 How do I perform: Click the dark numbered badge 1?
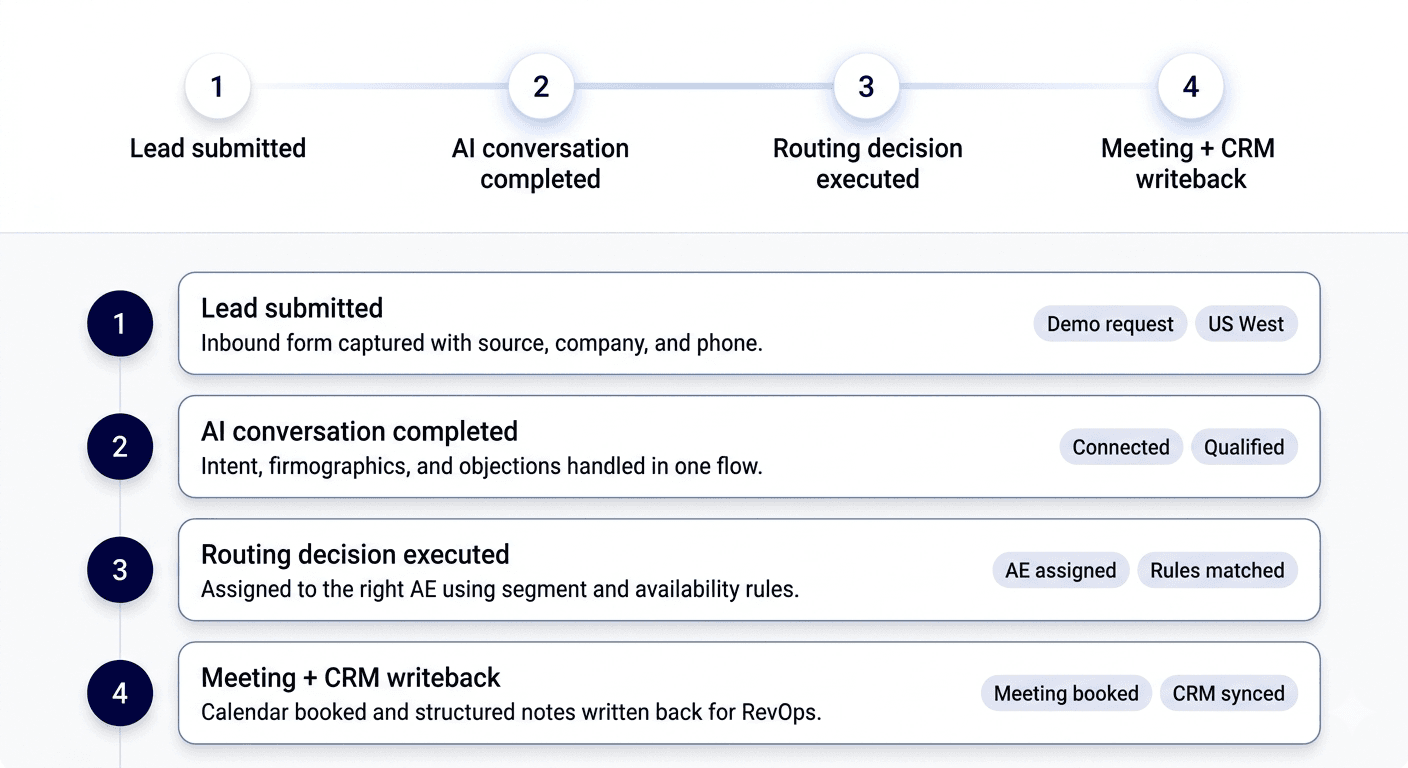[120, 323]
